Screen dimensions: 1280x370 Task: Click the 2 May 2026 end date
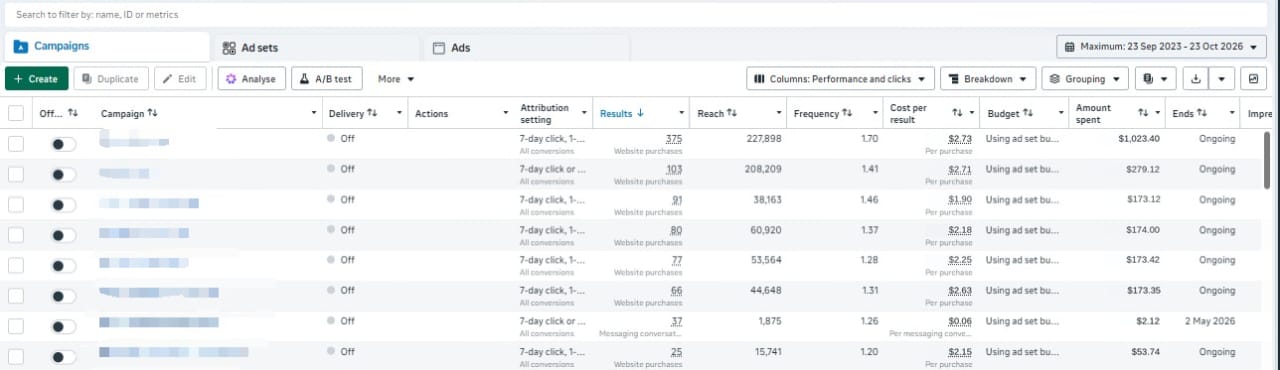pos(1210,321)
